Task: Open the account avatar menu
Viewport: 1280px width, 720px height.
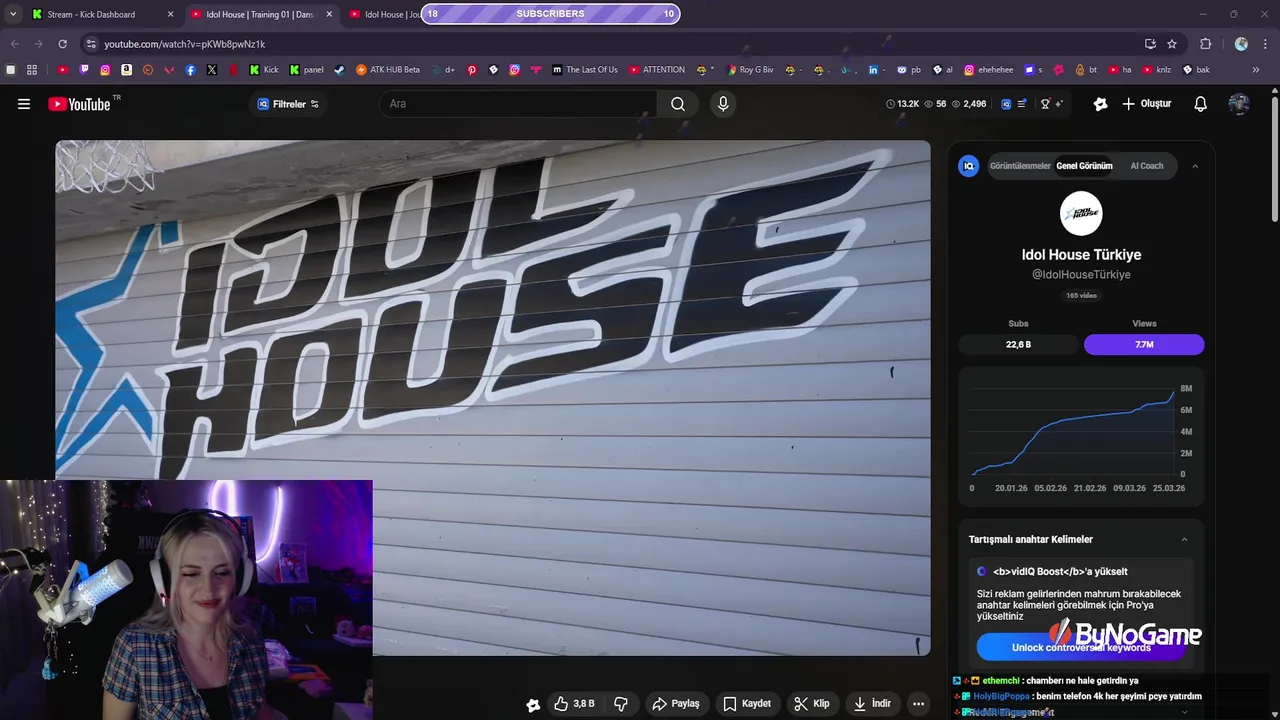Action: point(1239,104)
